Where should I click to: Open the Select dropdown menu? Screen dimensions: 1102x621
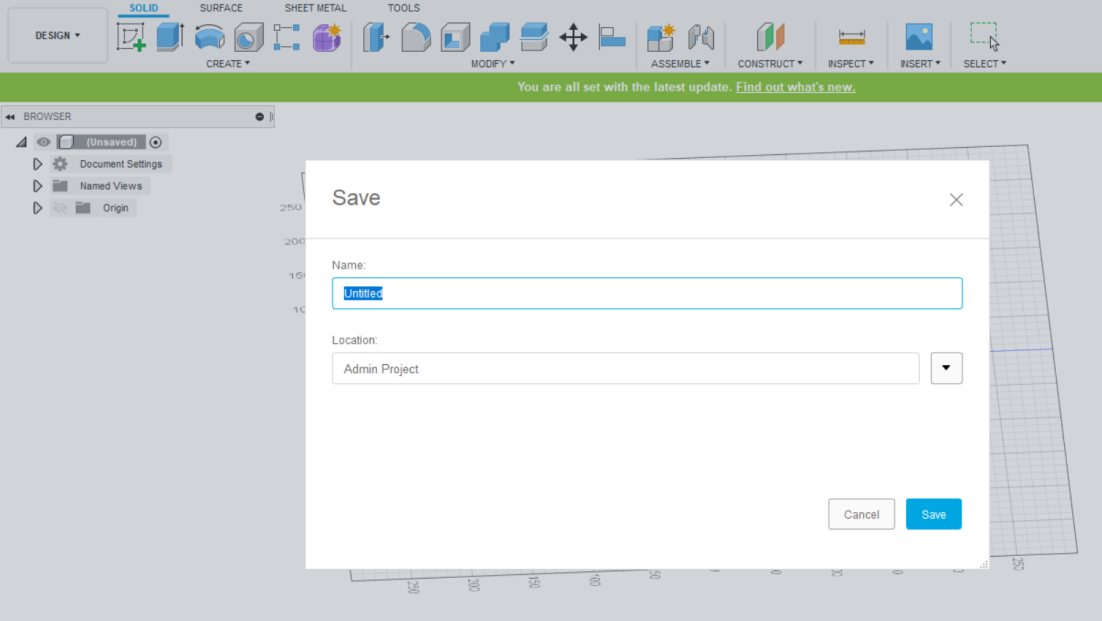[x=985, y=63]
